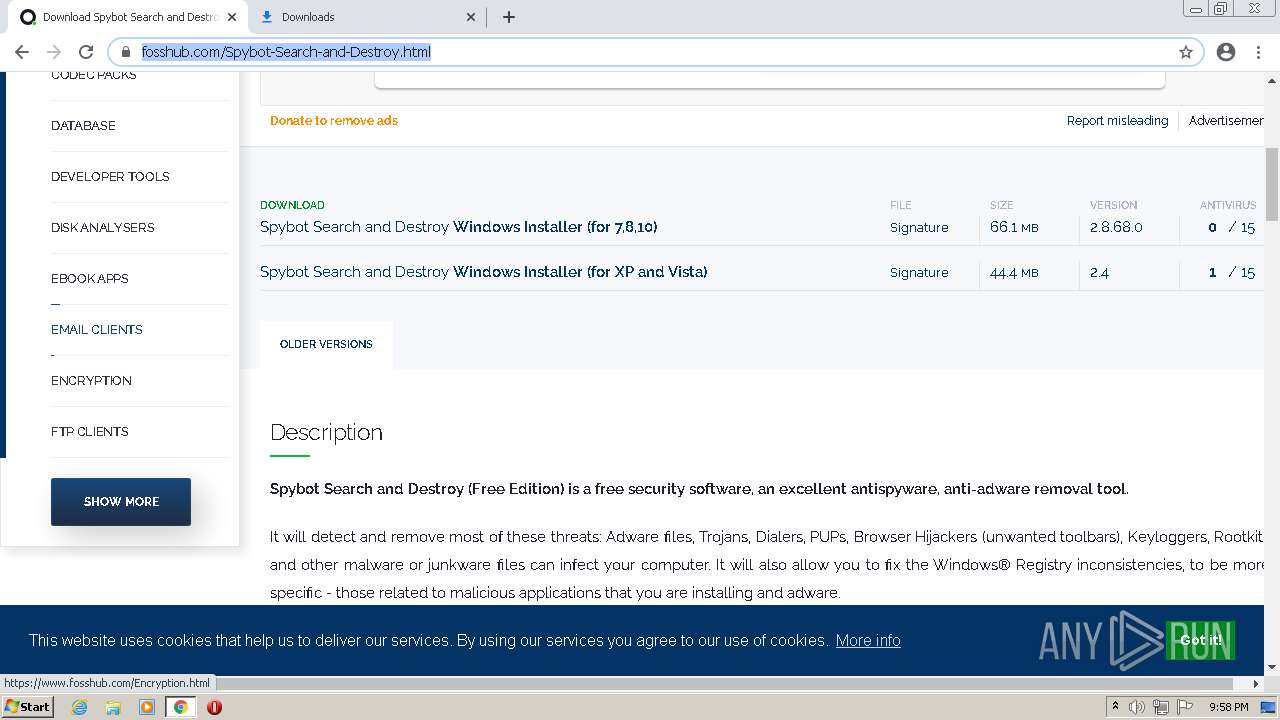Screen dimensions: 1280x720
Task: Download Windows Installer for 7,8,10
Action: click(x=458, y=227)
